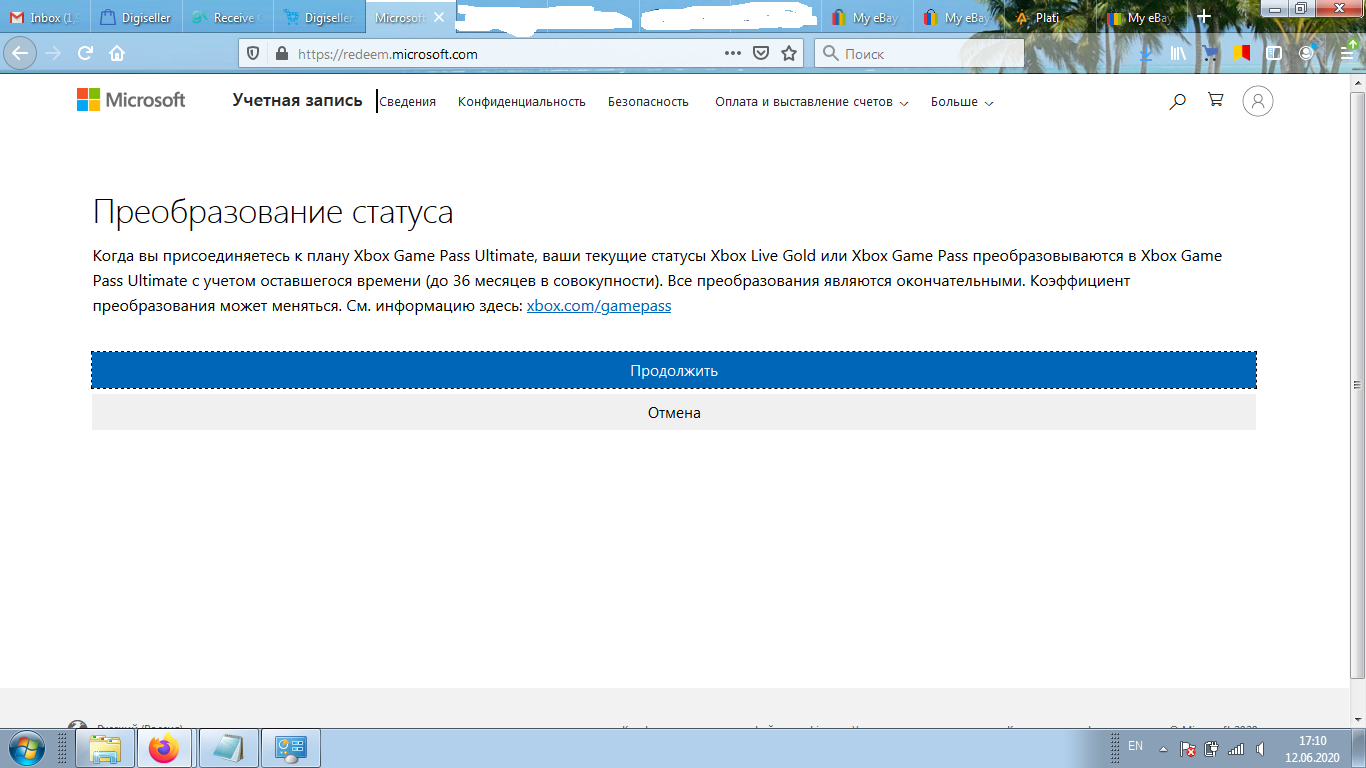Open the Microsoft shopping cart
This screenshot has height=768, width=1366.
coord(1216,100)
